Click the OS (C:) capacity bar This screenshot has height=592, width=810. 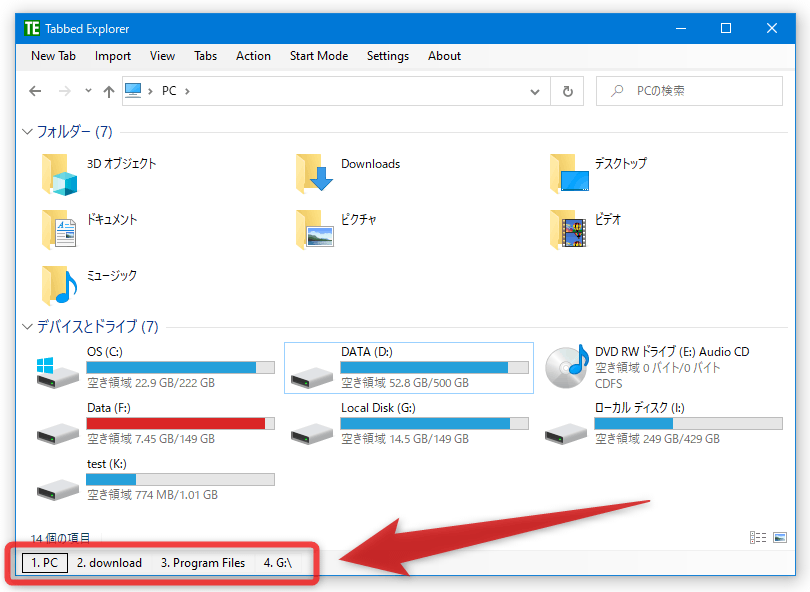180,367
